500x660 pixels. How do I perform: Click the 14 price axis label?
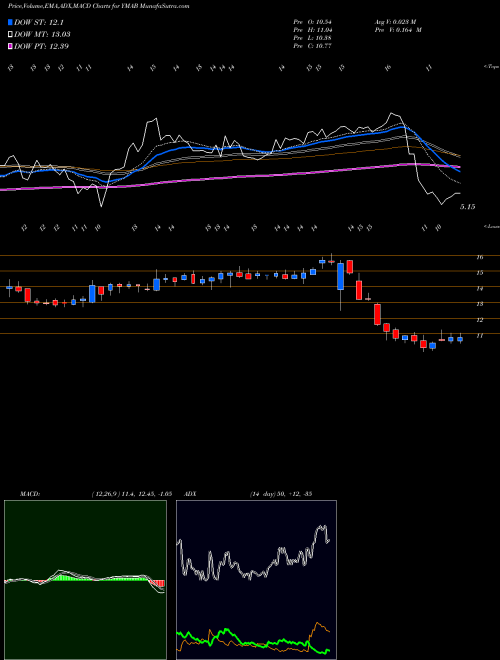[480, 288]
